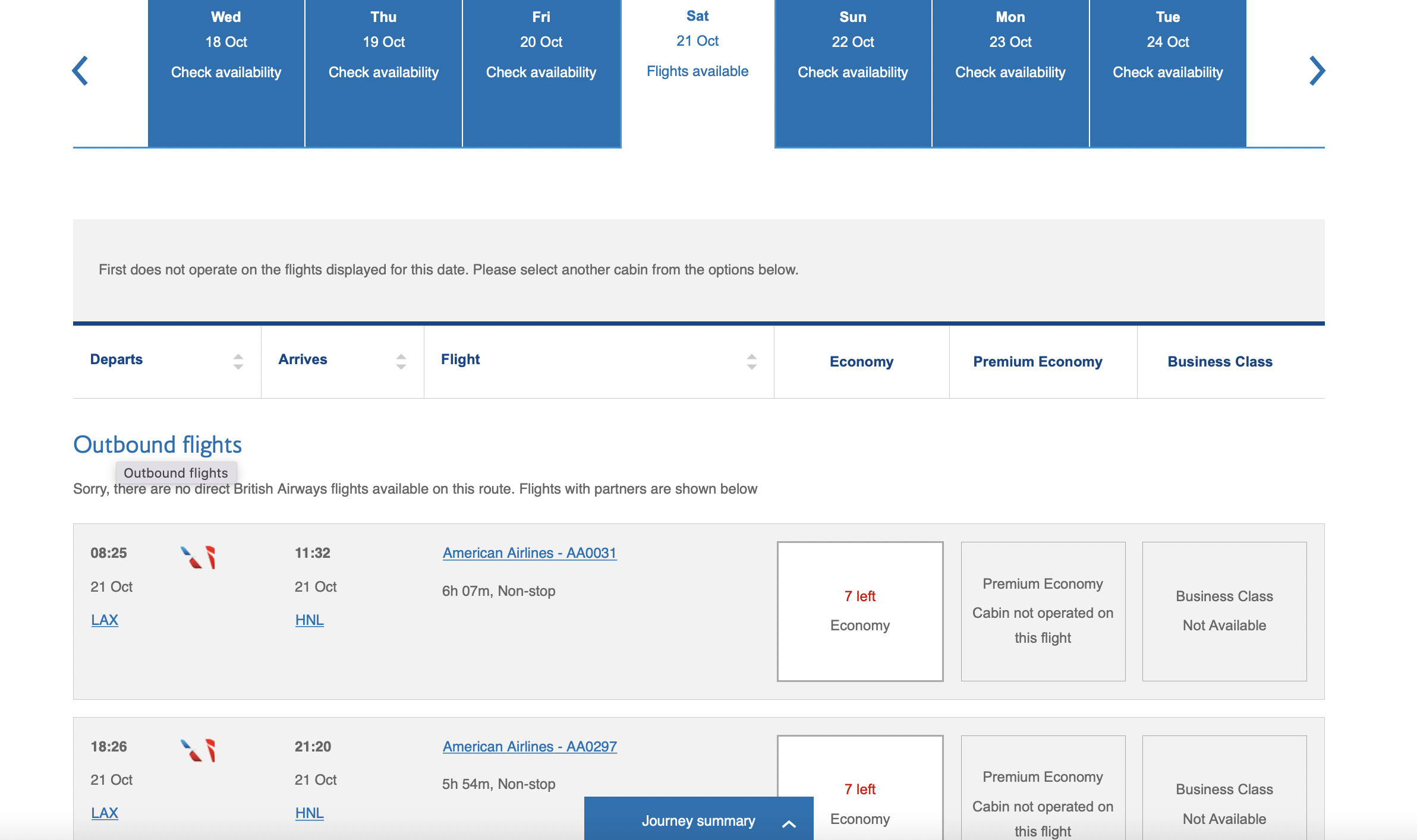Select Wed 18 Oct date tab
The image size is (1417, 840).
click(x=226, y=73)
